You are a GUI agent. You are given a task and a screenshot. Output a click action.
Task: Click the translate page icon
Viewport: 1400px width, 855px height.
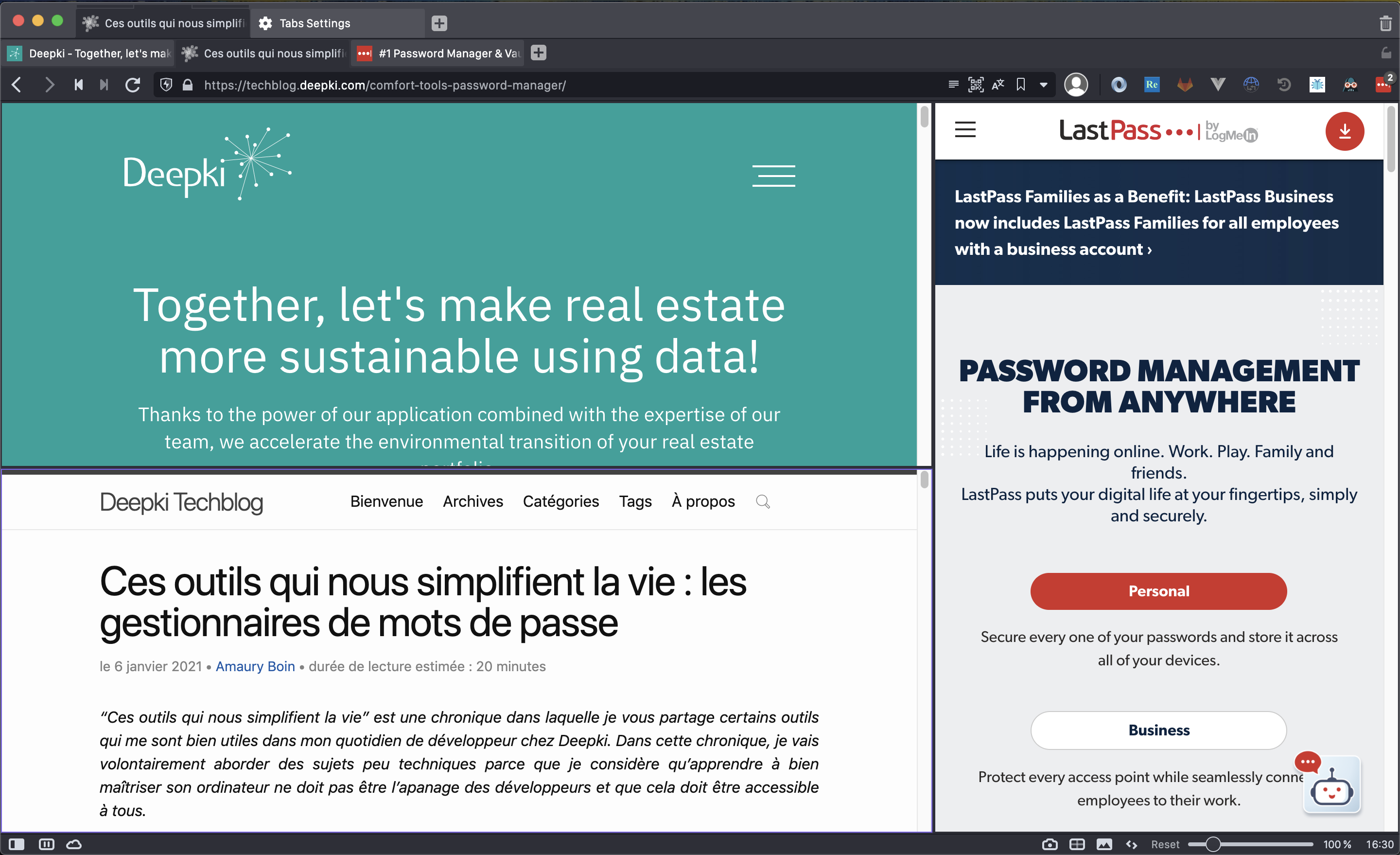997,85
